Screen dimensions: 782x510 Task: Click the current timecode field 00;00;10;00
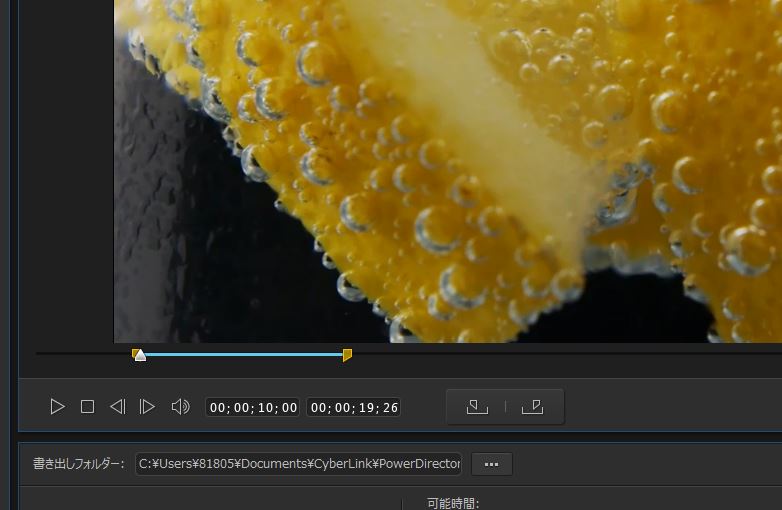pos(253,407)
